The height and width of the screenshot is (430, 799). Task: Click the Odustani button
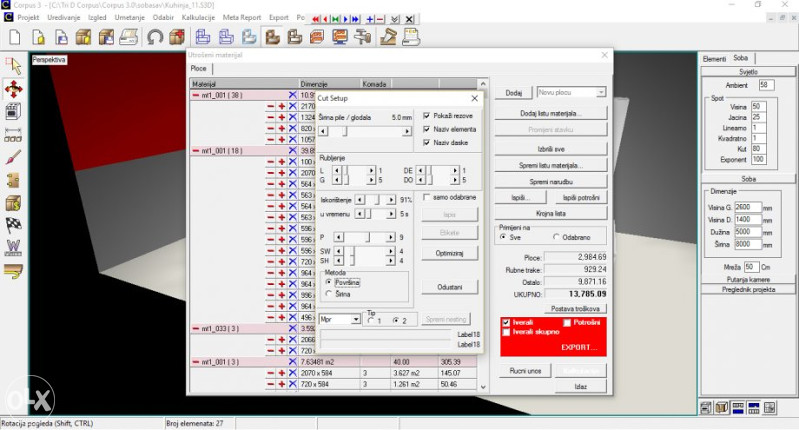tap(449, 287)
